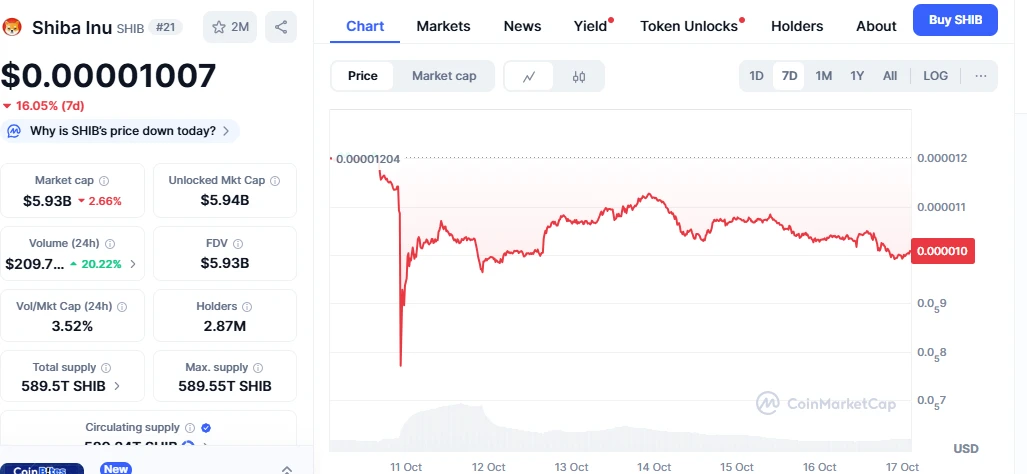
Task: Click the Buy SHIB button
Action: 955,20
